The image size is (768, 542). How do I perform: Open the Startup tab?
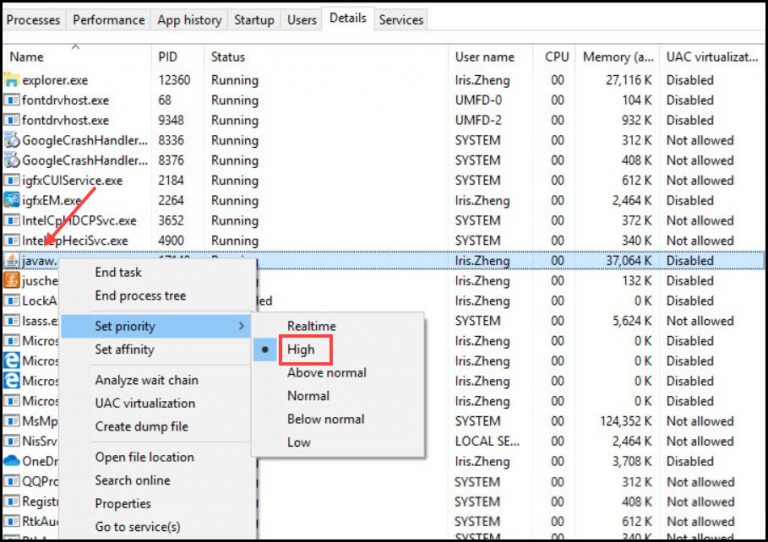point(254,20)
